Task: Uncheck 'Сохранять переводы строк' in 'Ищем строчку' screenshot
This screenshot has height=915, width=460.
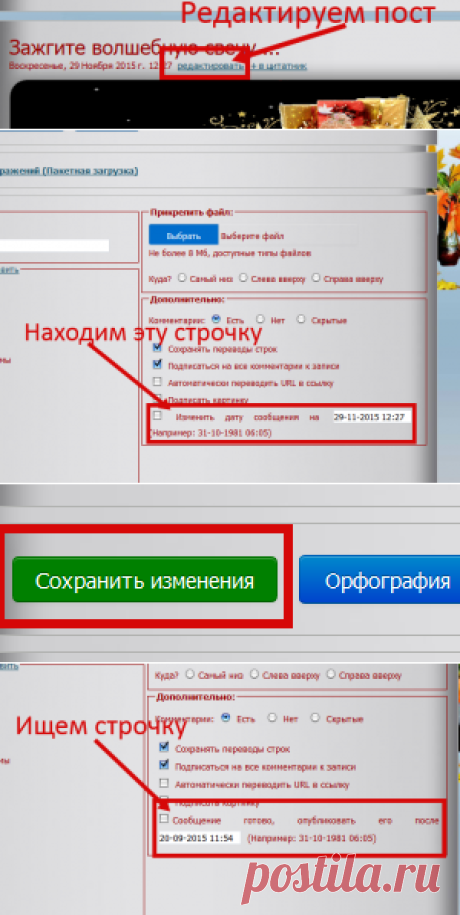Action: pos(164,747)
